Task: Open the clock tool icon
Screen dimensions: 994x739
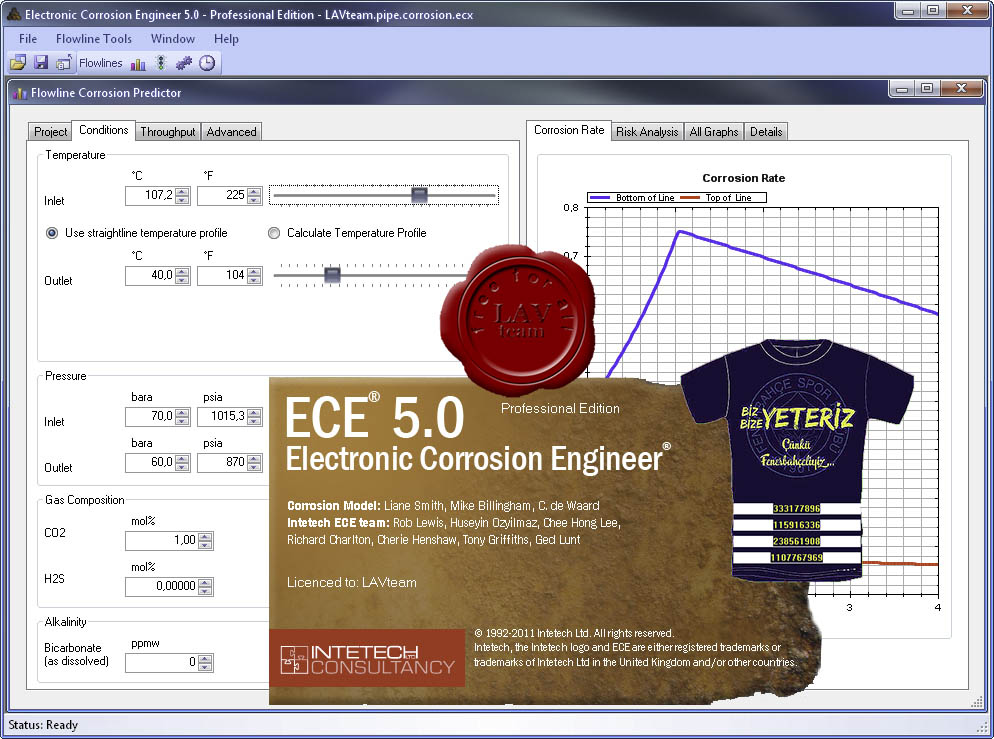Action: pos(207,63)
